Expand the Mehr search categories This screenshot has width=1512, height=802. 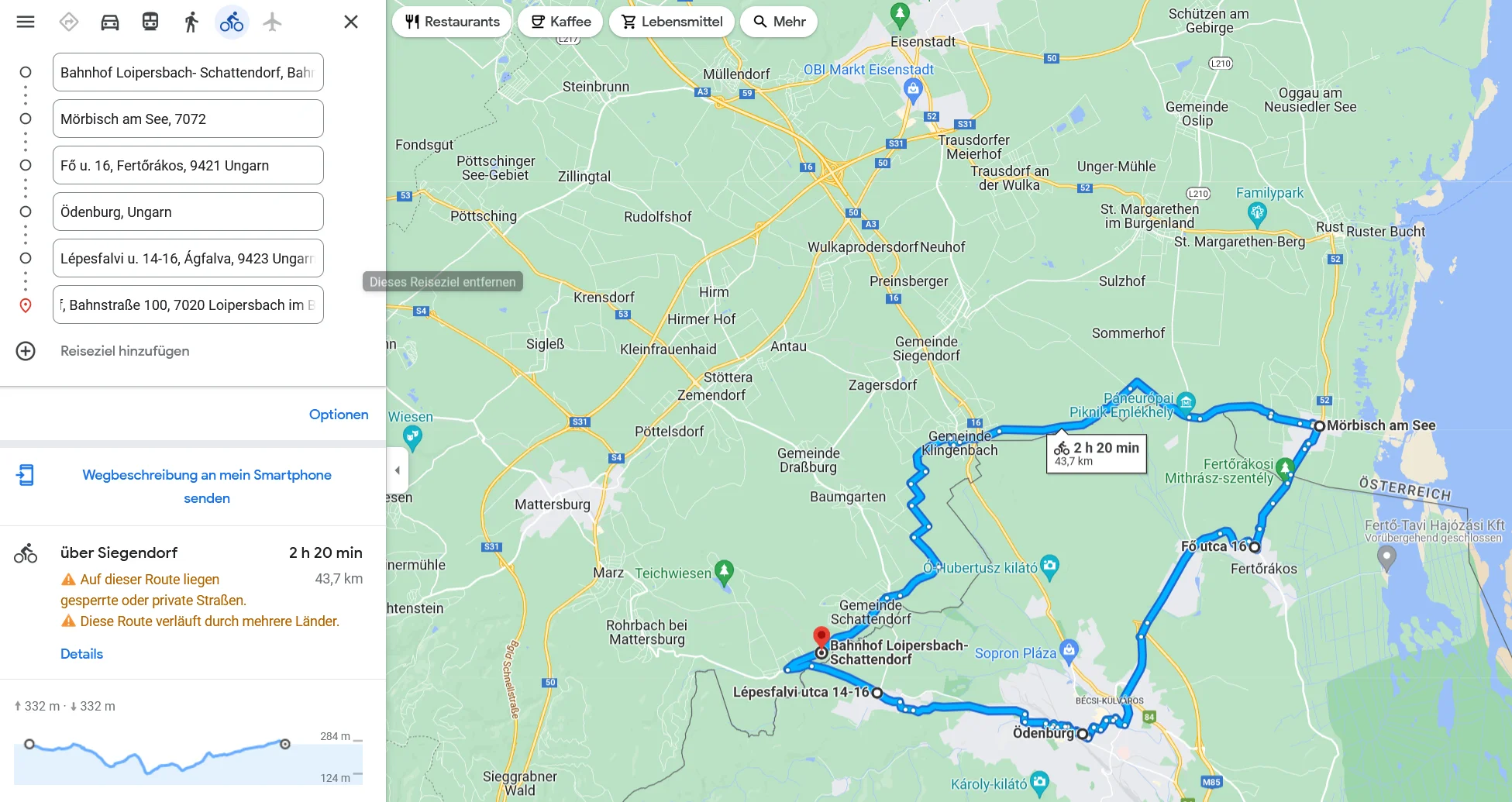[779, 22]
